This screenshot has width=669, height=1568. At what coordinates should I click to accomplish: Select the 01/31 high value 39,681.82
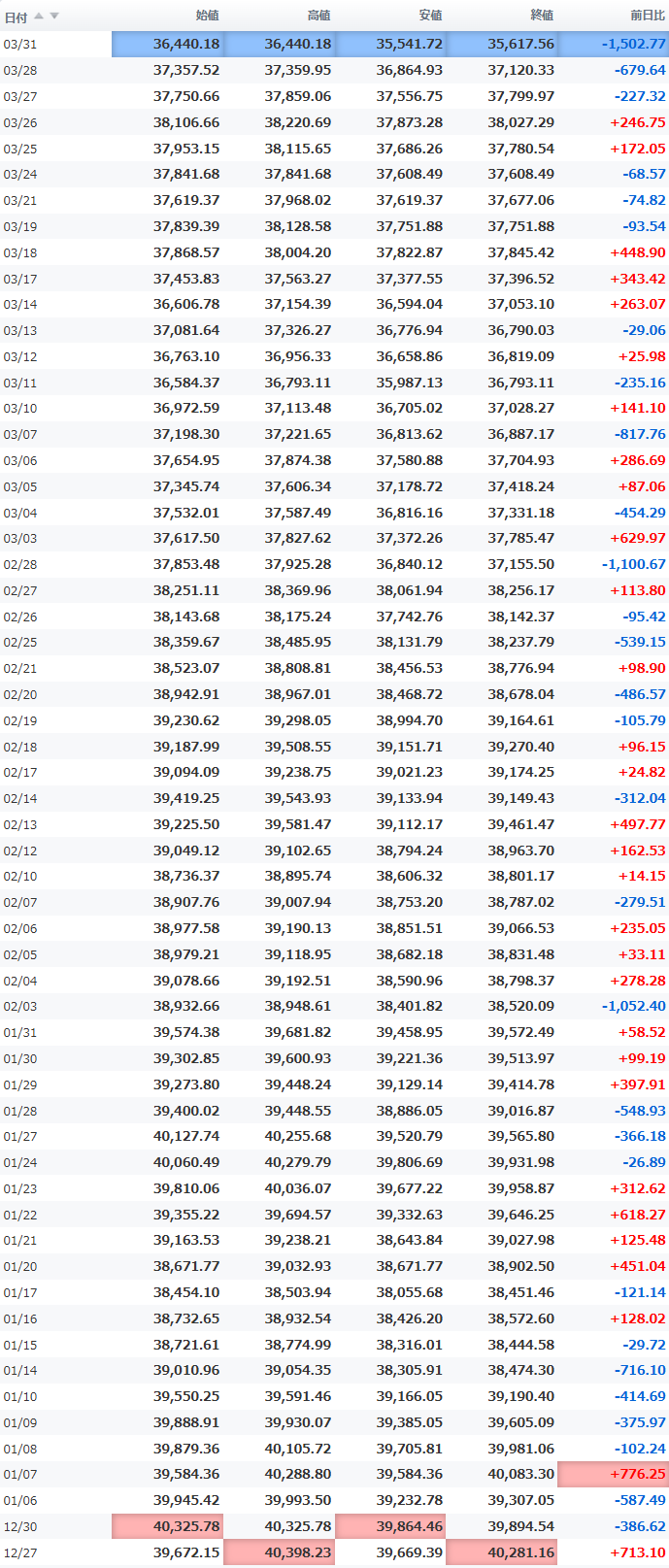[298, 1032]
